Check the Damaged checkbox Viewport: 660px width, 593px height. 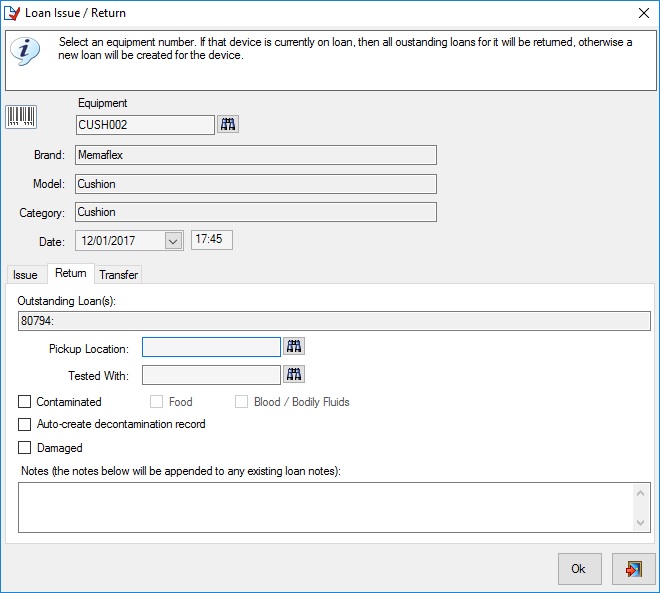point(24,447)
